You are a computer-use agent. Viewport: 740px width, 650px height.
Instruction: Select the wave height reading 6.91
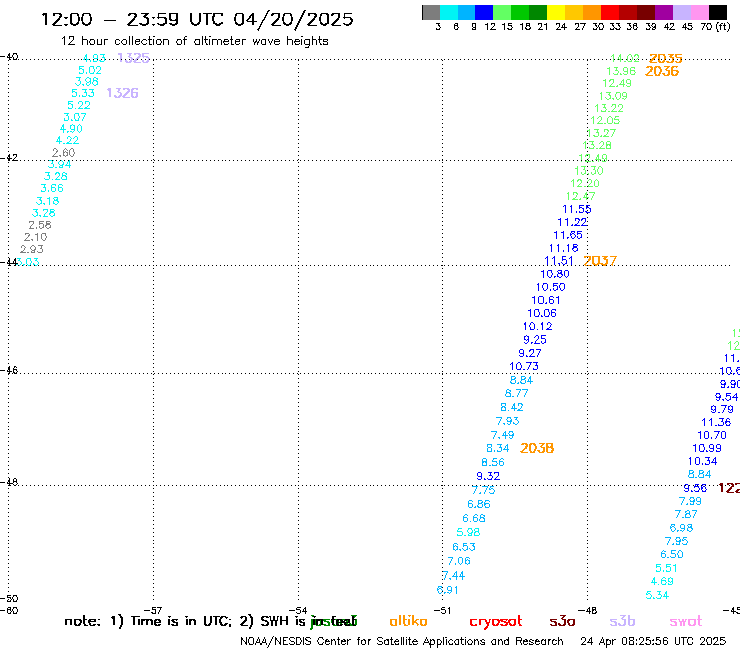(447, 591)
